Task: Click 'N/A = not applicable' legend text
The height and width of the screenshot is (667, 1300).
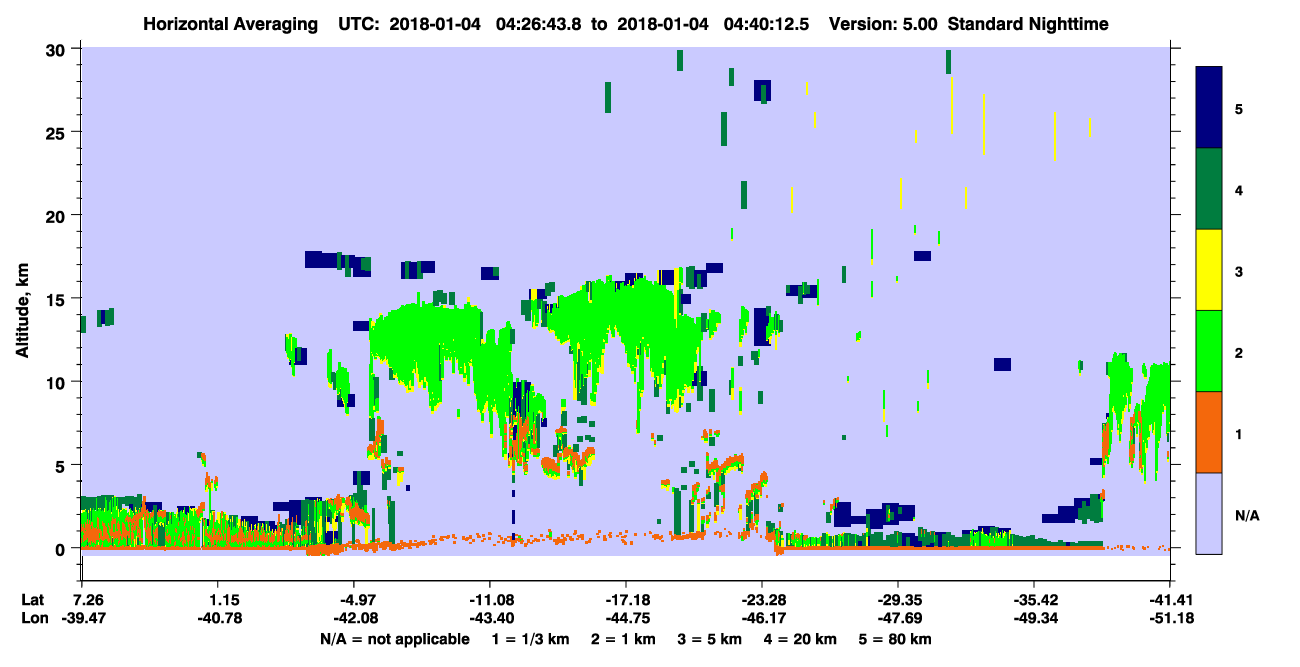Action: coord(394,639)
